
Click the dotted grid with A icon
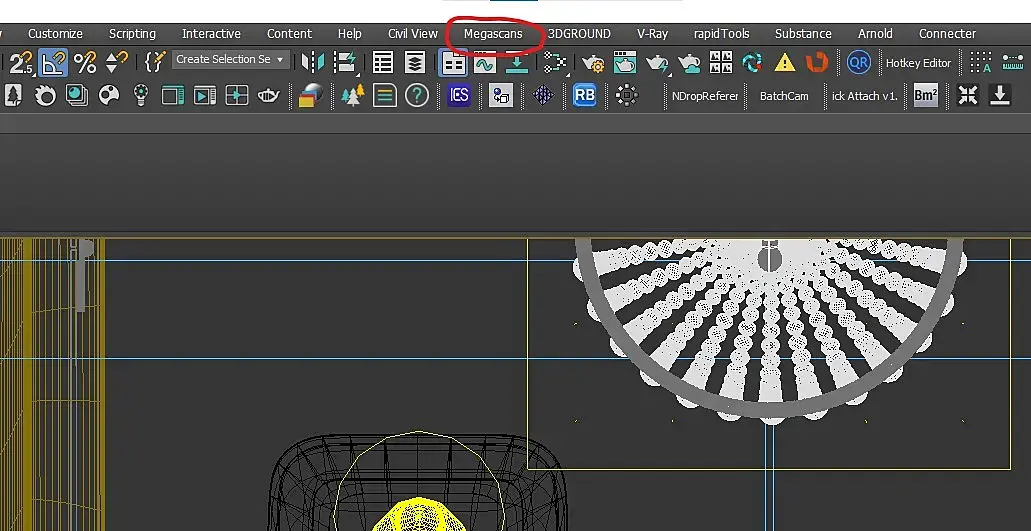click(980, 63)
